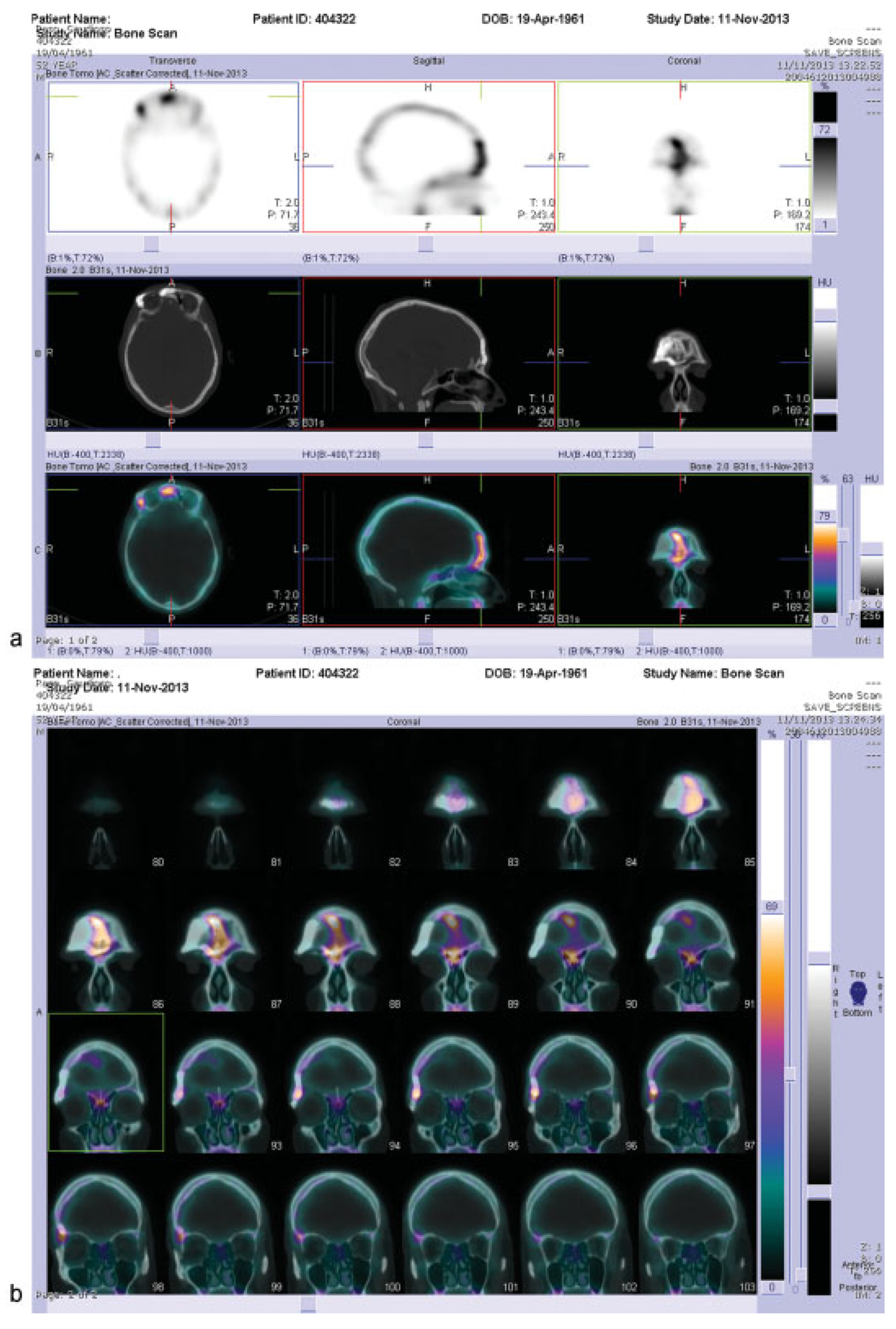Click 'HU(B:-400,T:2338)' under sagittal CT view
The width and height of the screenshot is (896, 1329).
(x=341, y=455)
